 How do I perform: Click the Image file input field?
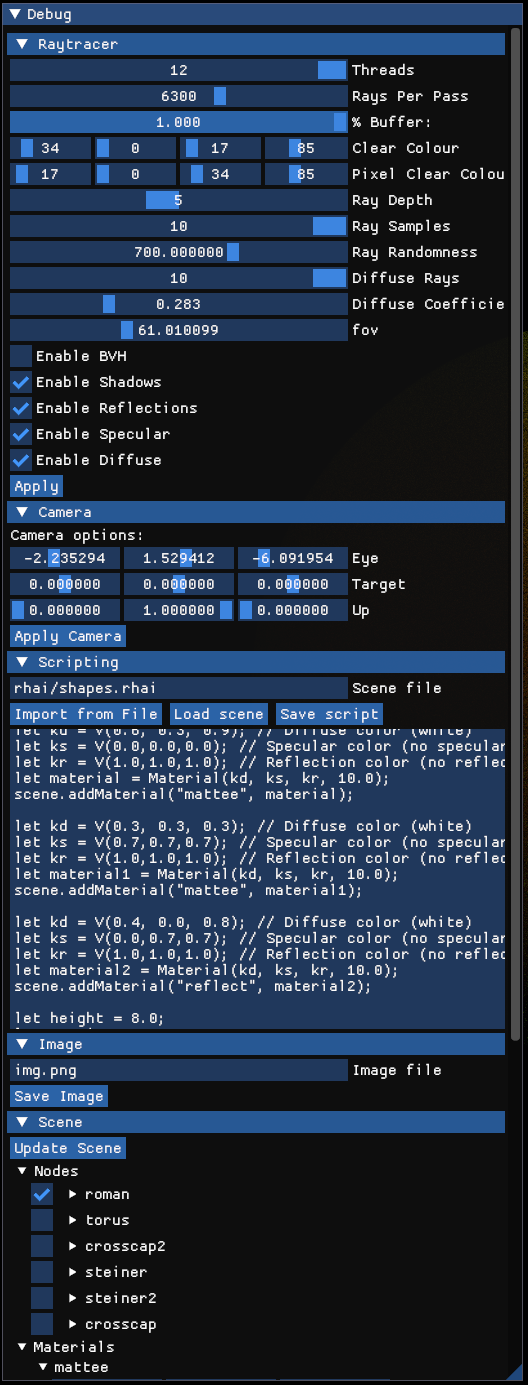[x=178, y=1070]
